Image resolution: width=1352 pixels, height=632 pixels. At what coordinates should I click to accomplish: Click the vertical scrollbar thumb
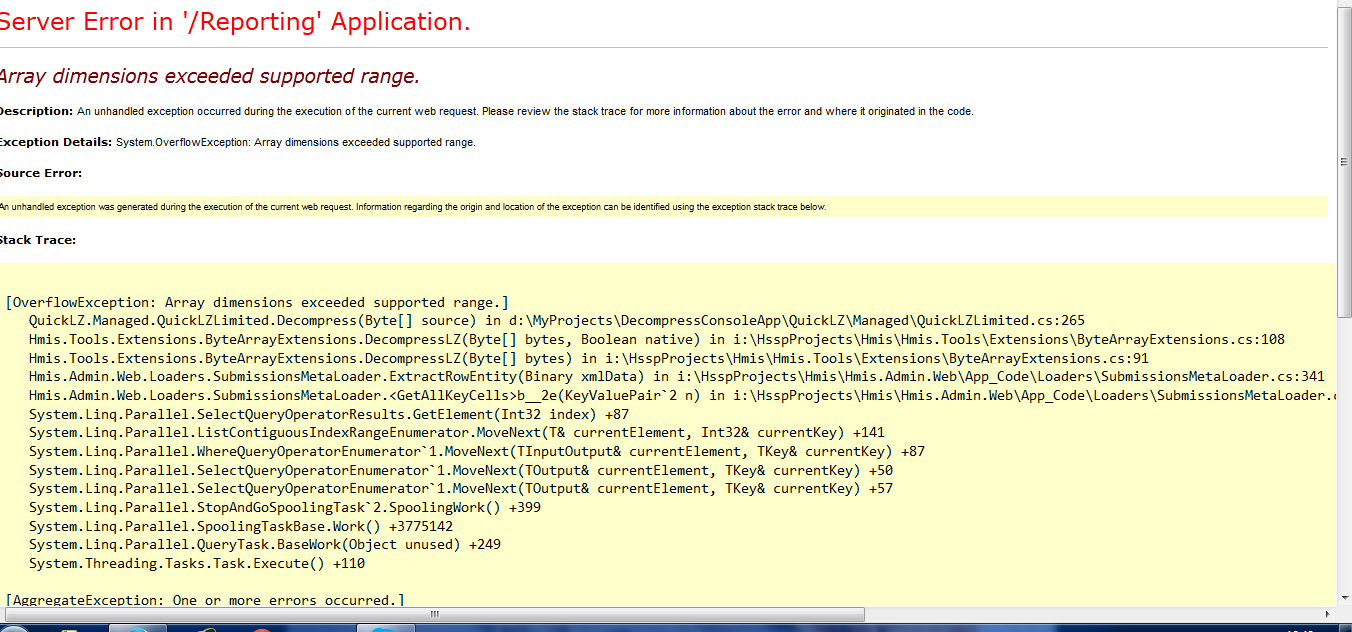coord(1344,162)
